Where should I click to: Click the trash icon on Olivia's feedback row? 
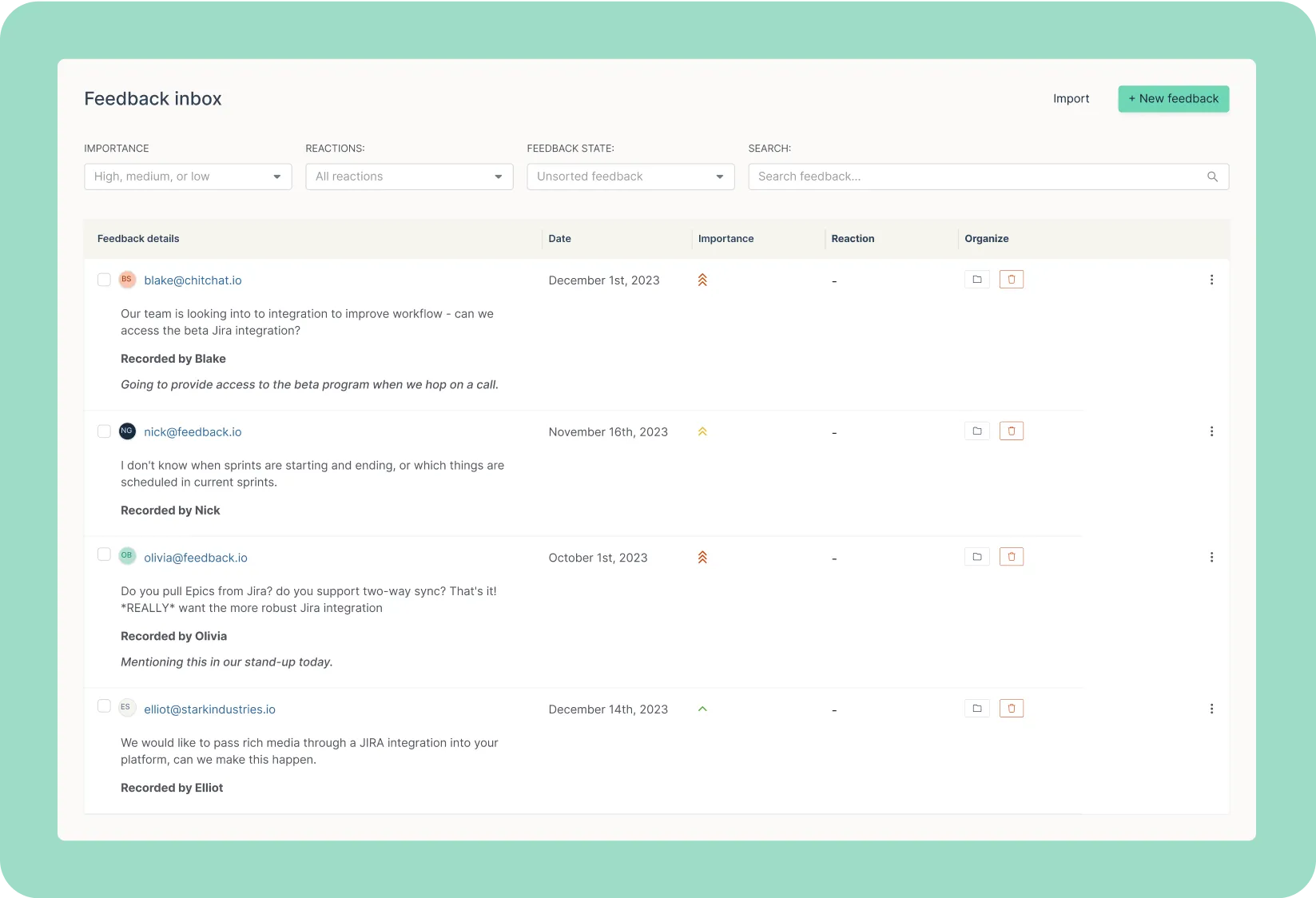(1011, 556)
